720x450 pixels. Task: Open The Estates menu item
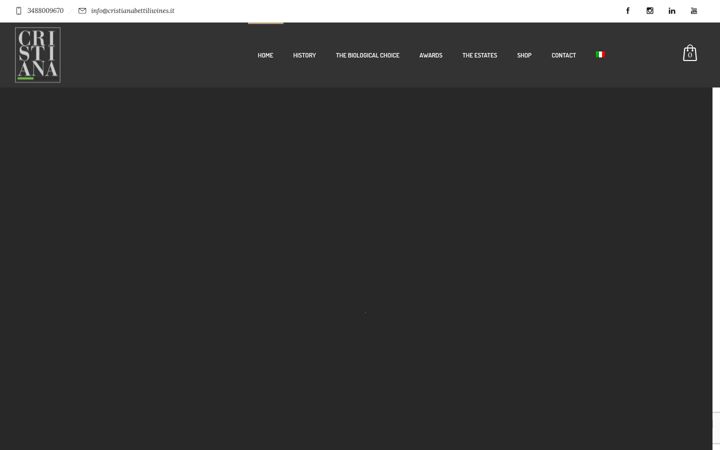coord(479,55)
